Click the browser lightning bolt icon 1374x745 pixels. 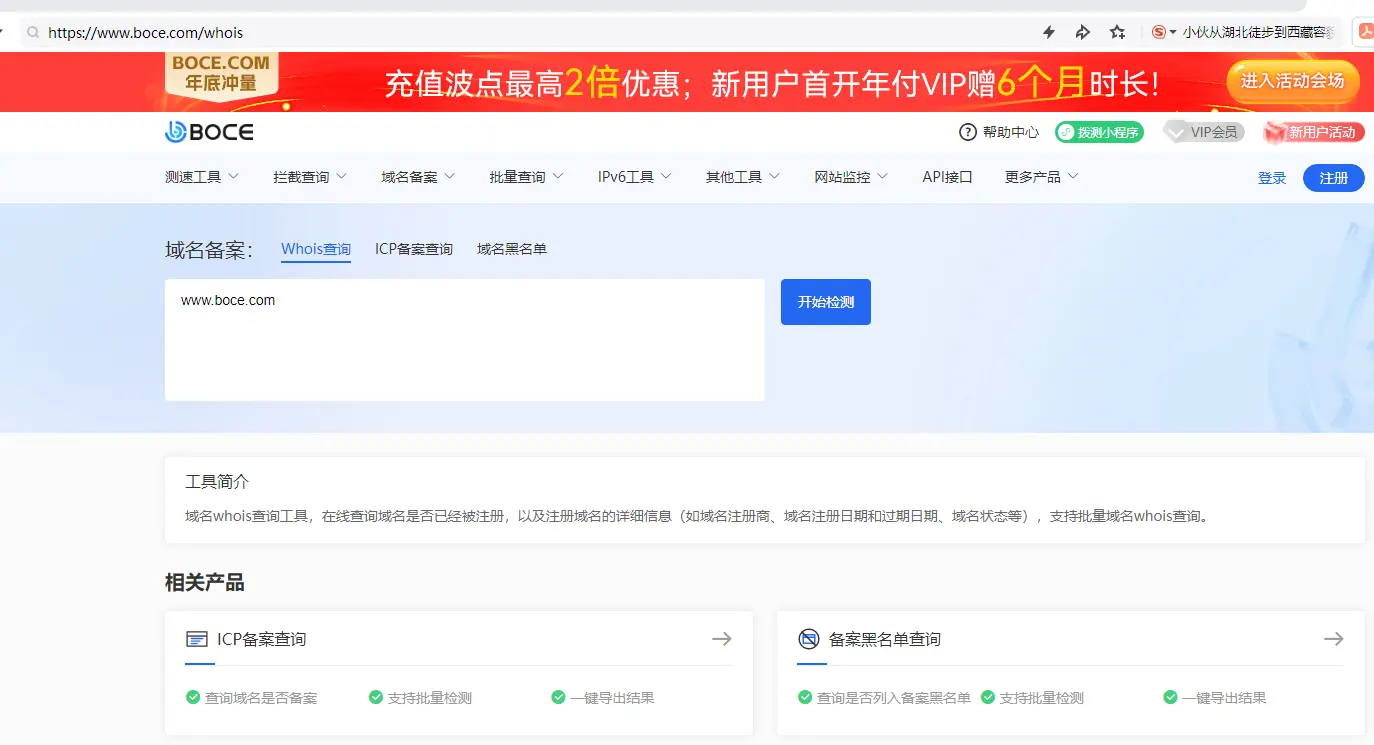click(1049, 32)
